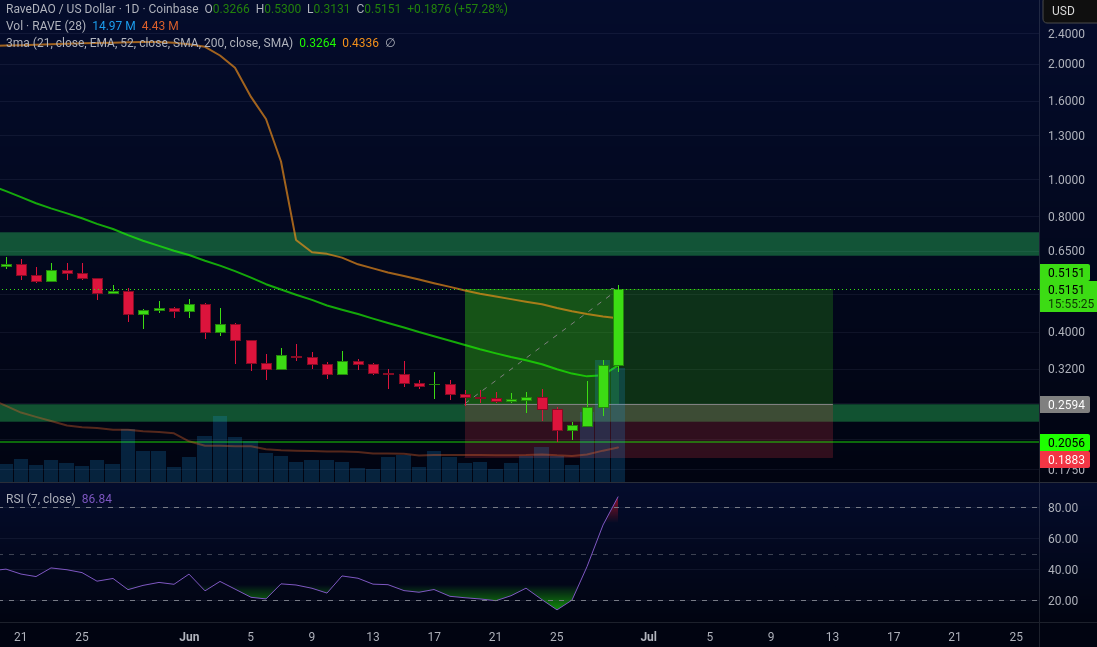Select the 3ma moving averages indicator legend

coord(149,43)
